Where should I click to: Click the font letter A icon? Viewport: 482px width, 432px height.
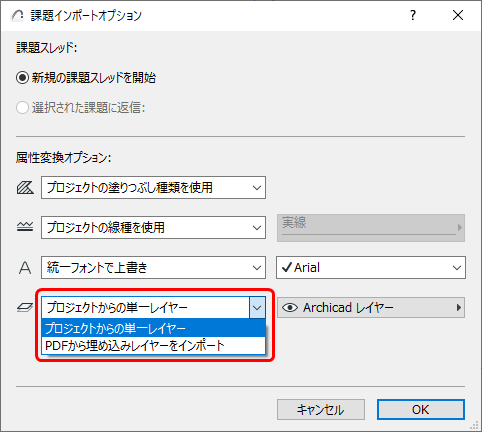(x=25, y=268)
